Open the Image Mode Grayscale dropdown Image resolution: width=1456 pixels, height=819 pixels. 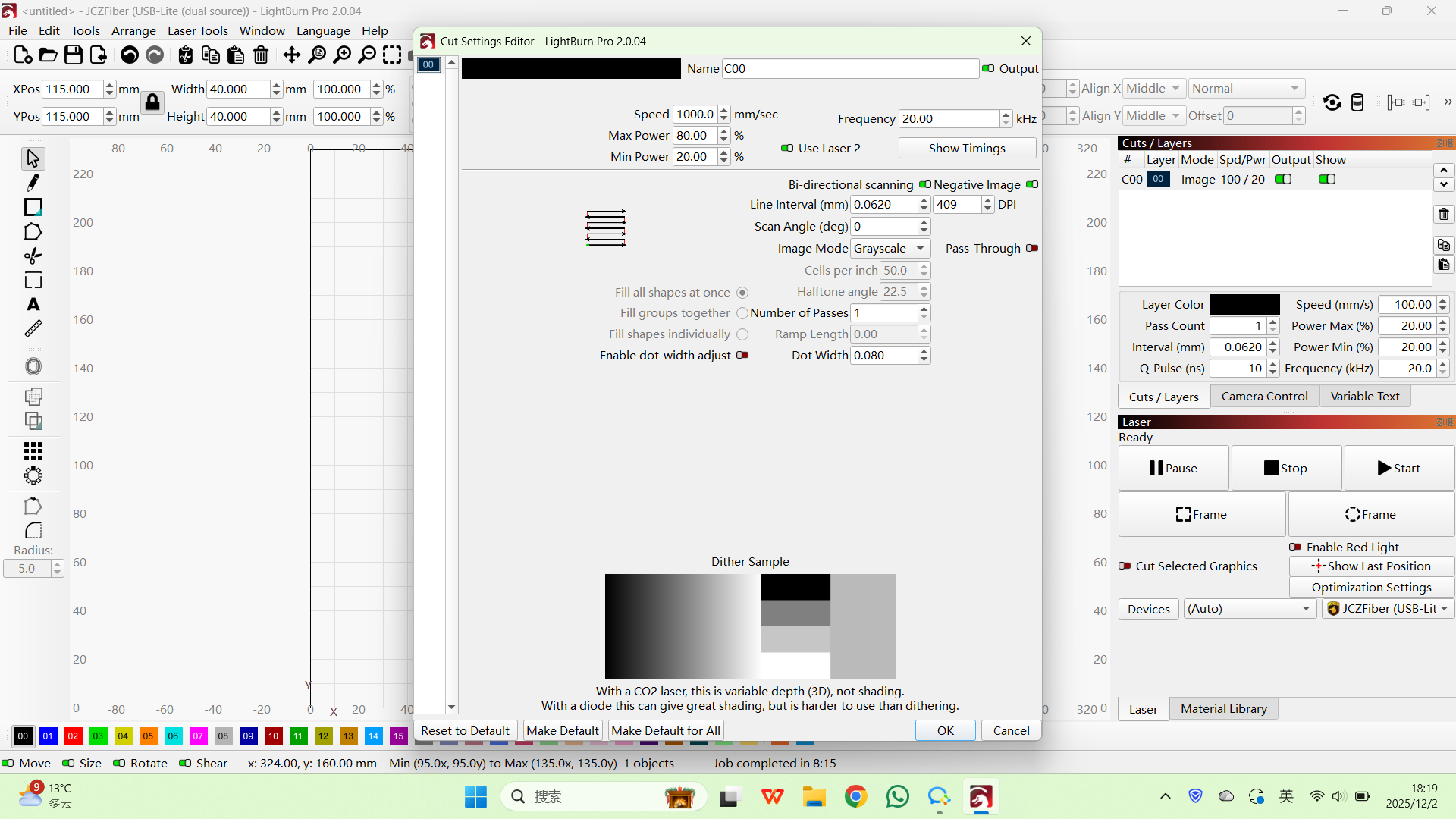pos(890,248)
